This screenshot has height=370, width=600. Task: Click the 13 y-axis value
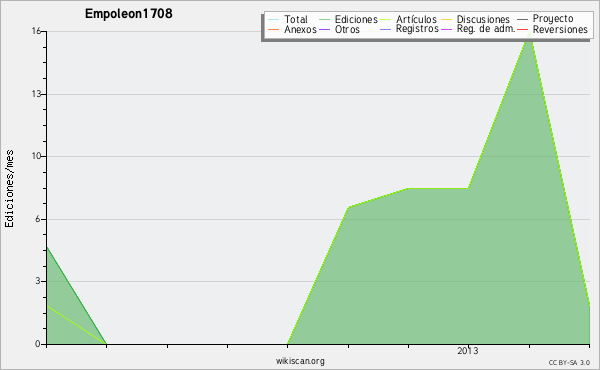point(36,94)
